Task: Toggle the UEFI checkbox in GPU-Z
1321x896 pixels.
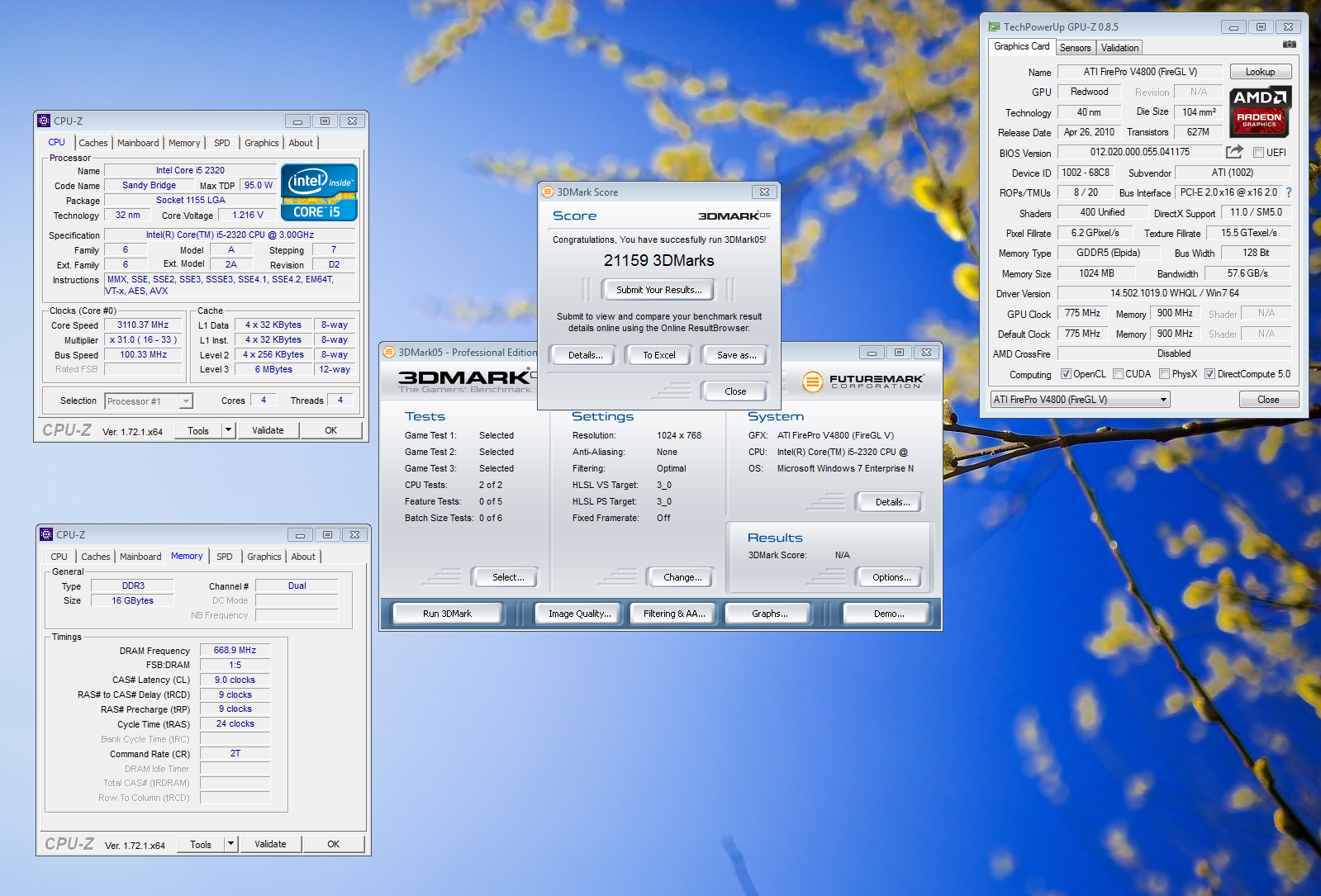Action: [1258, 153]
